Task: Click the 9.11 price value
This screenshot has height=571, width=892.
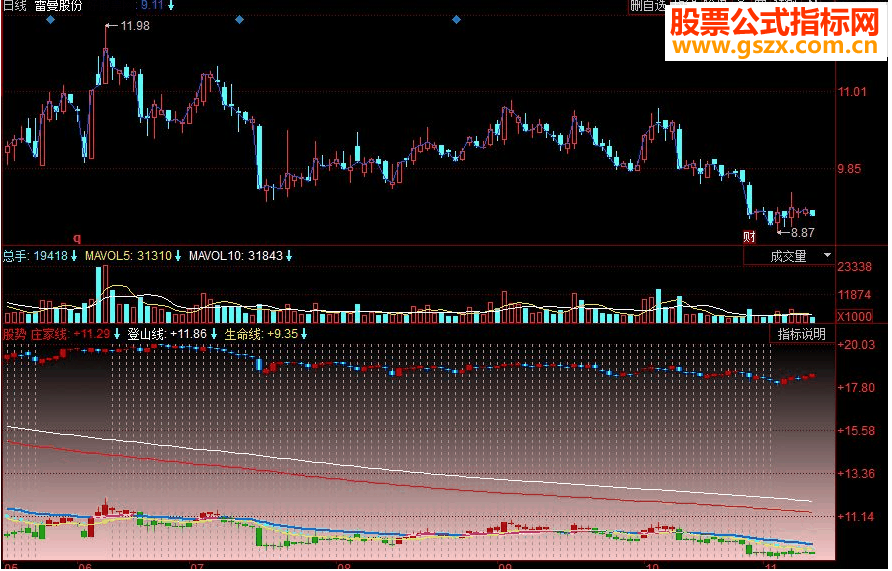Action: (152, 6)
